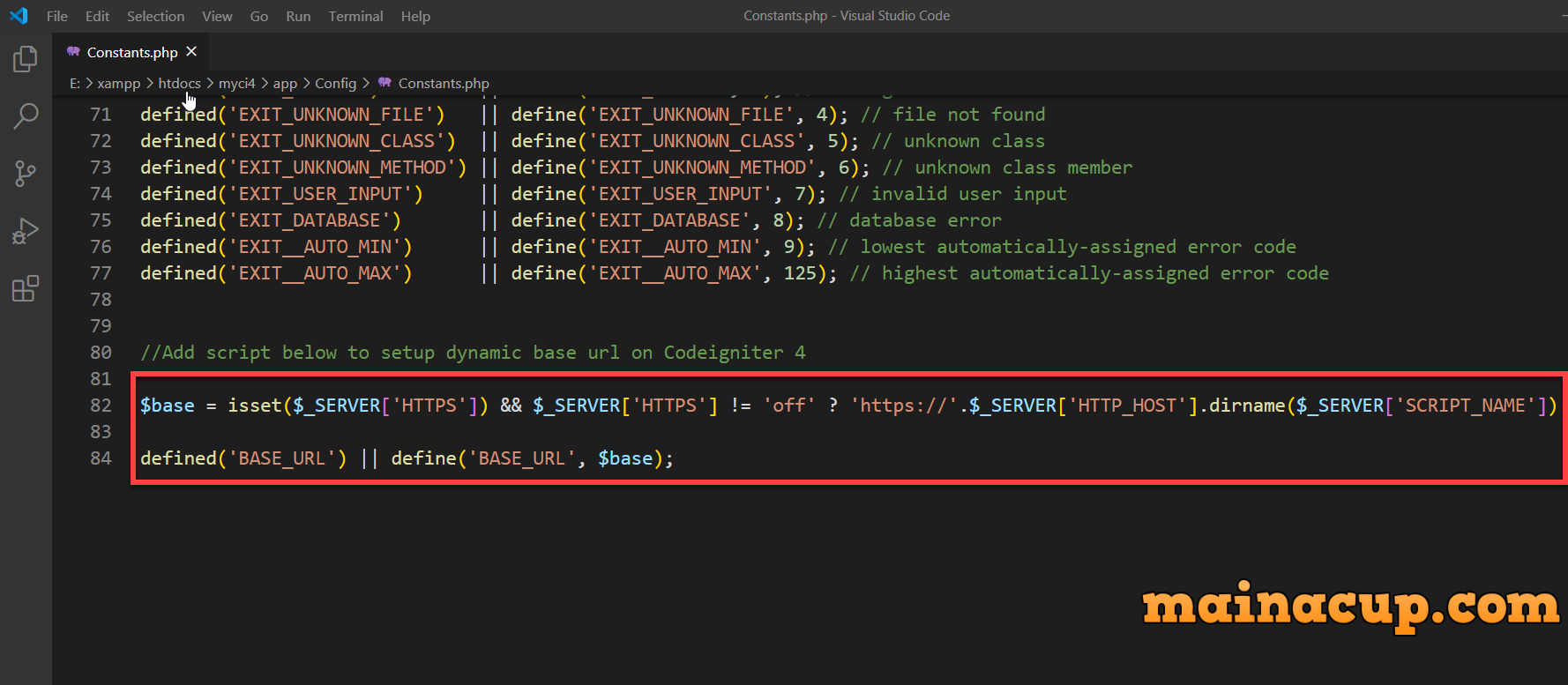This screenshot has width=1568, height=685.
Task: Click 'SCRIPT_NAME' string on line 82
Action: pos(1465,406)
